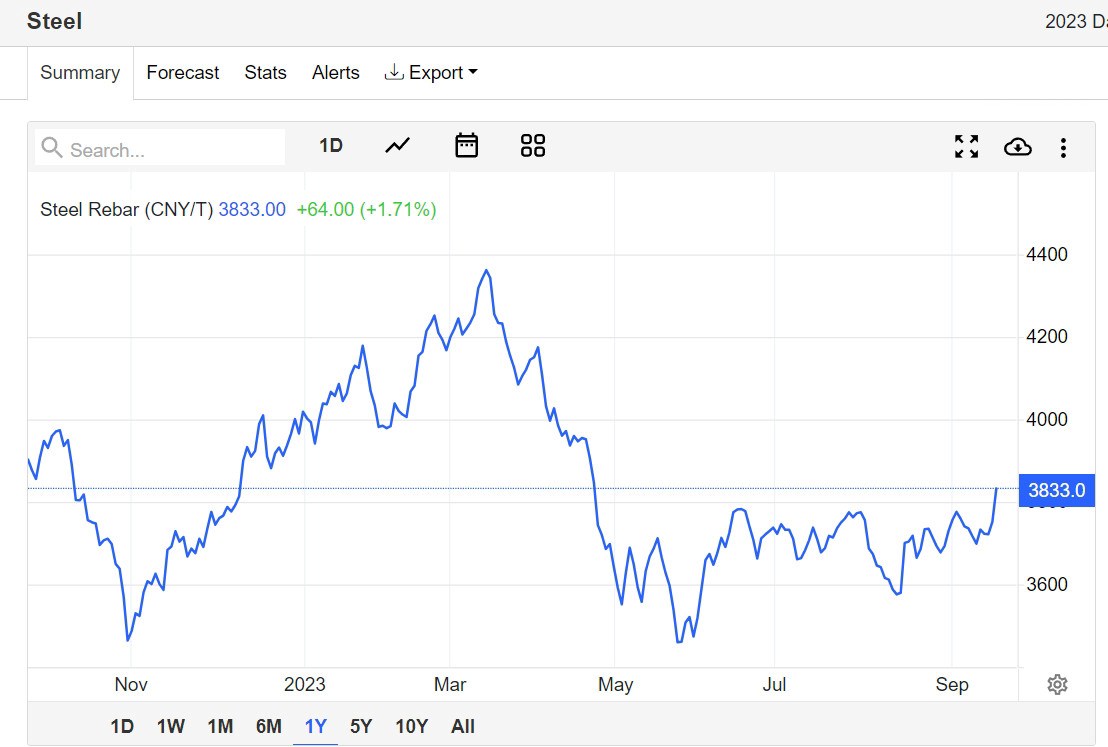The width and height of the screenshot is (1108, 747).
Task: Select the 6M time range
Action: 269,726
